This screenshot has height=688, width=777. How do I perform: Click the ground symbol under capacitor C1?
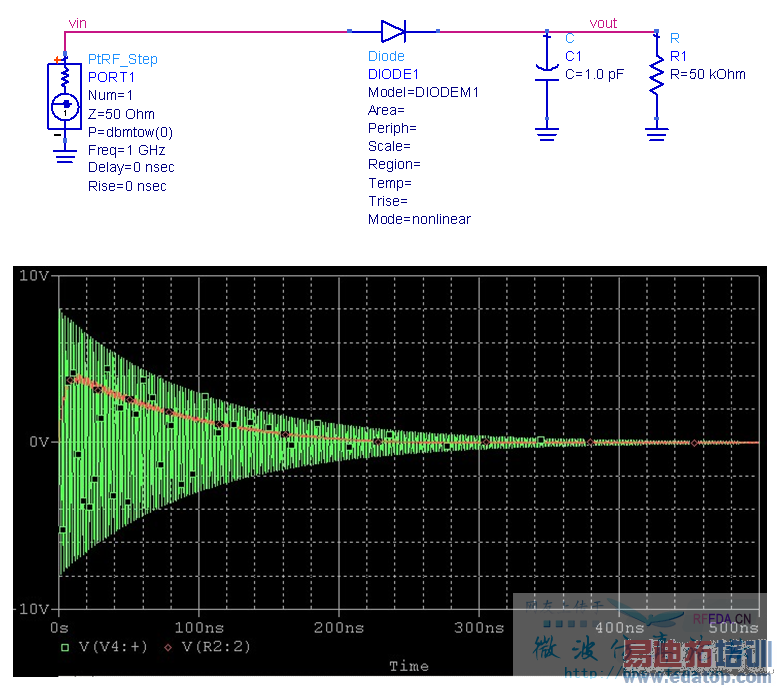point(547,134)
